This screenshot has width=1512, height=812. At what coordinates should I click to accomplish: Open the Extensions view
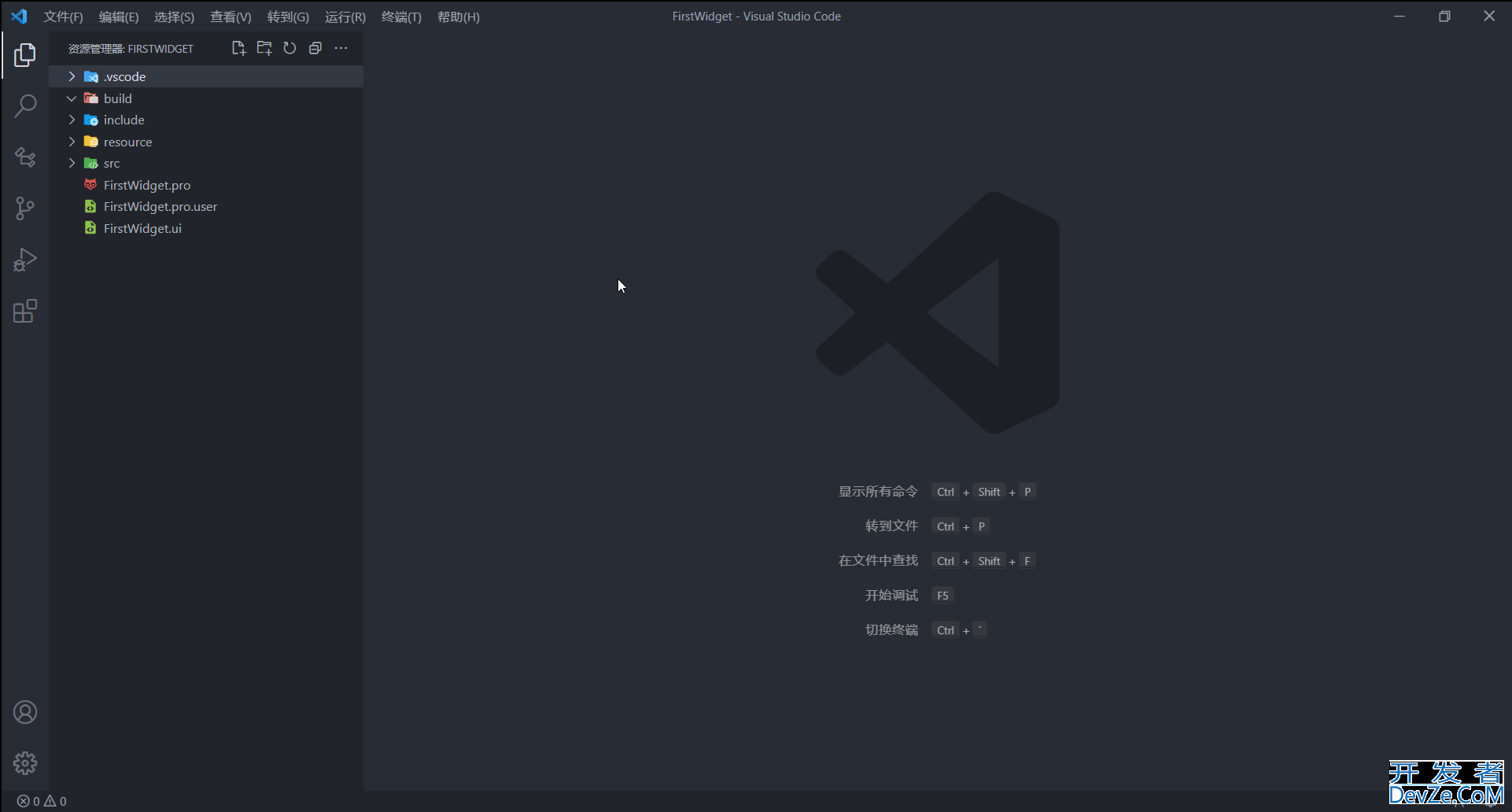(25, 312)
